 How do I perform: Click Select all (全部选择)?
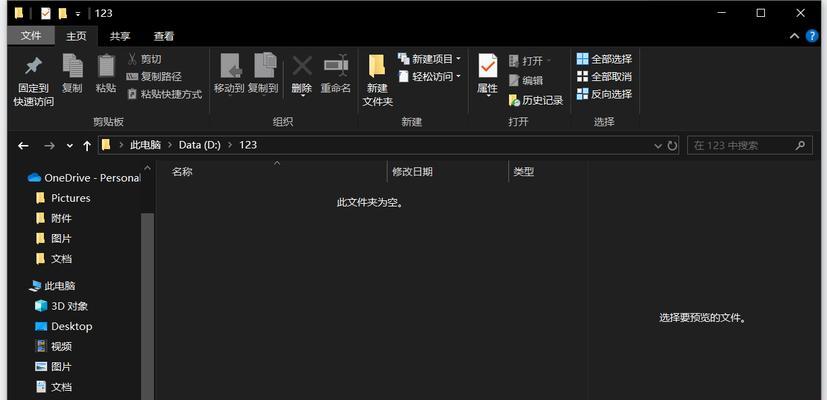coord(604,59)
